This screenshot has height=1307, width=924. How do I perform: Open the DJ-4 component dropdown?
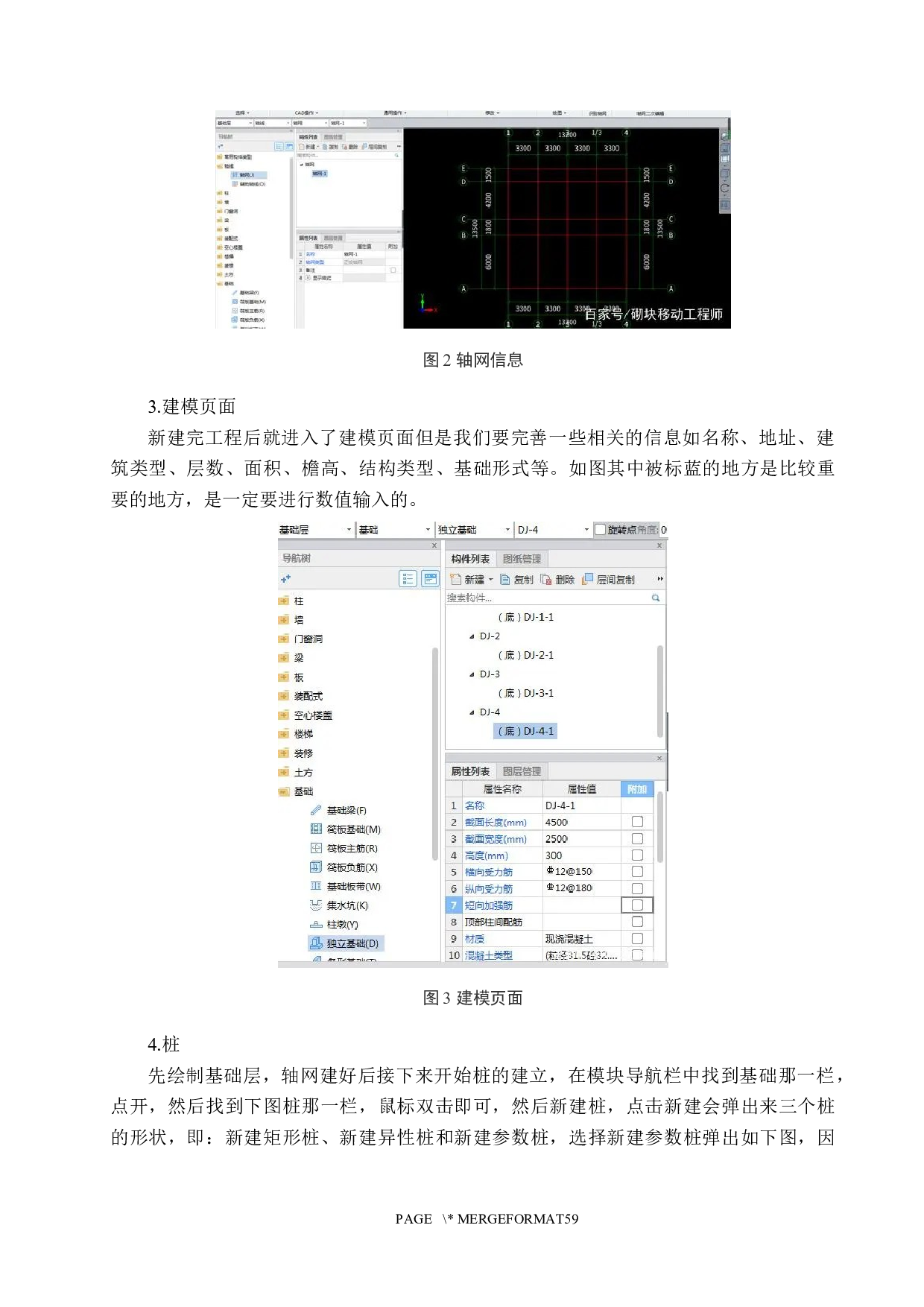(586, 530)
